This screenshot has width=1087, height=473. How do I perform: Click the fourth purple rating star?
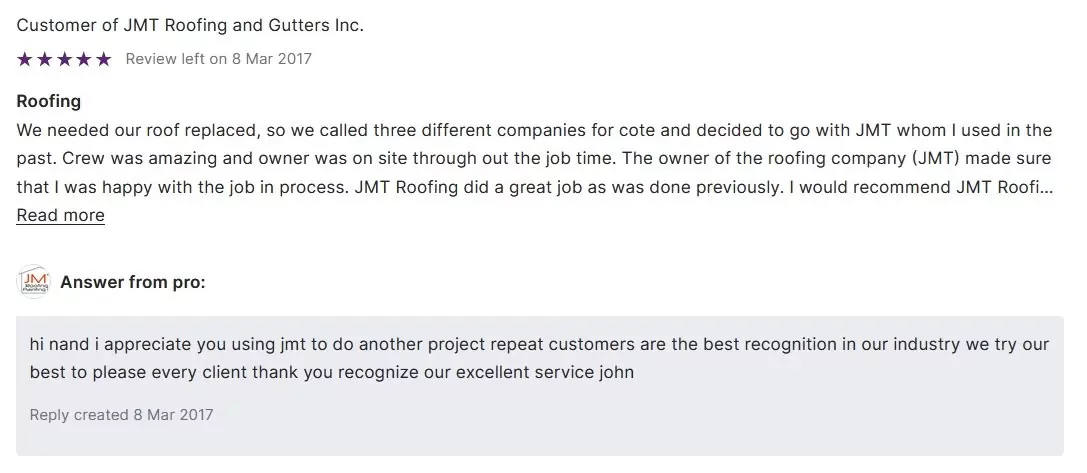[x=84, y=59]
